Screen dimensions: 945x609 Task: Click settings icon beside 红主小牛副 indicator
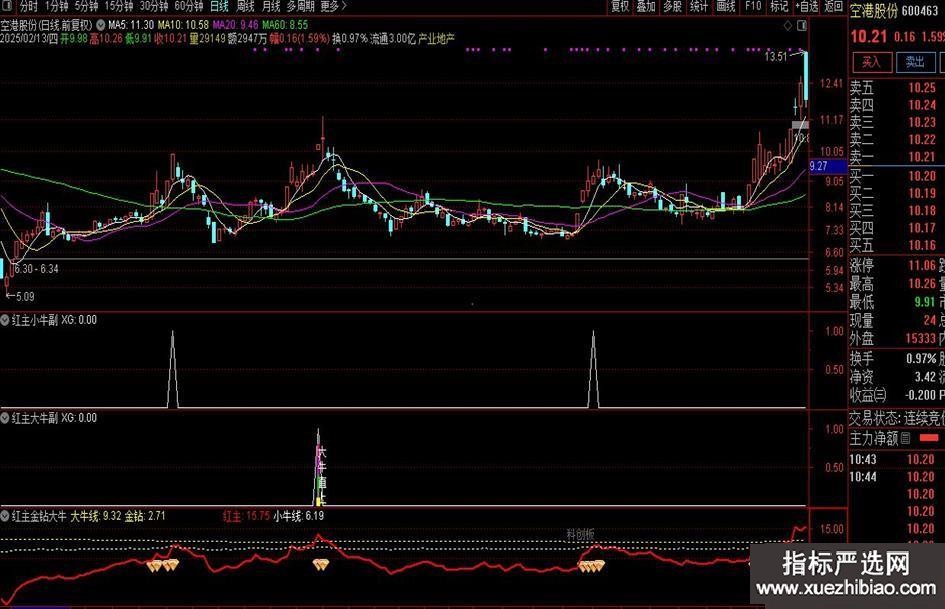coord(6,320)
